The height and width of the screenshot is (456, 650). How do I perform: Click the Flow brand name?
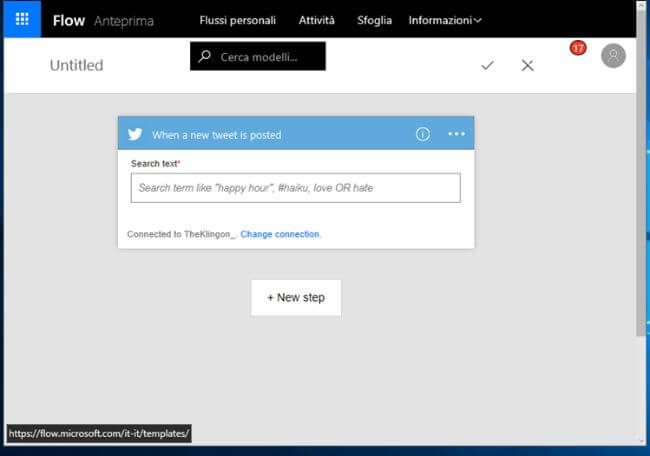(x=69, y=20)
